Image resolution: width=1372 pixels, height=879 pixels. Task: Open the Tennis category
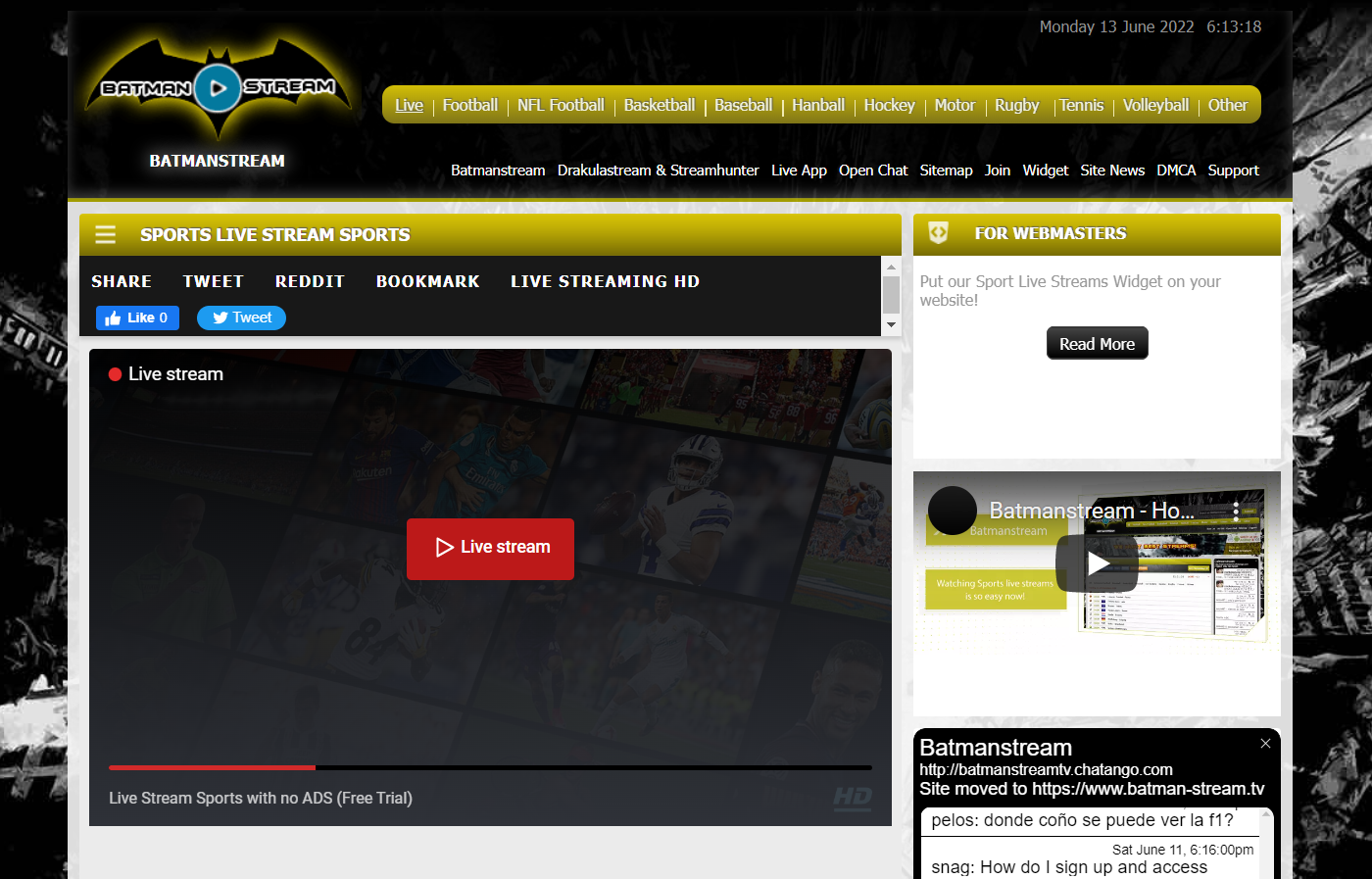coord(1081,106)
